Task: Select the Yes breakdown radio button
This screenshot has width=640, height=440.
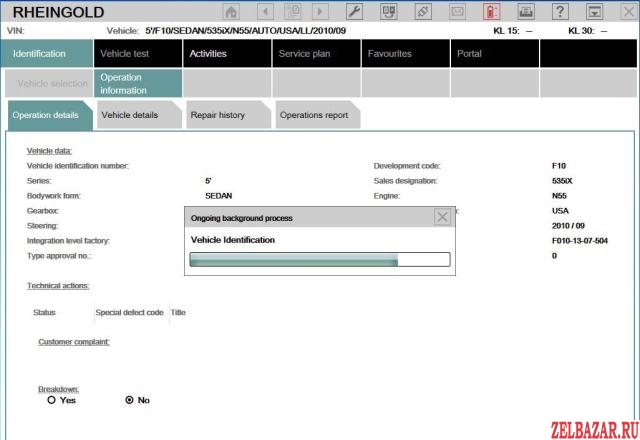Action: pos(51,400)
